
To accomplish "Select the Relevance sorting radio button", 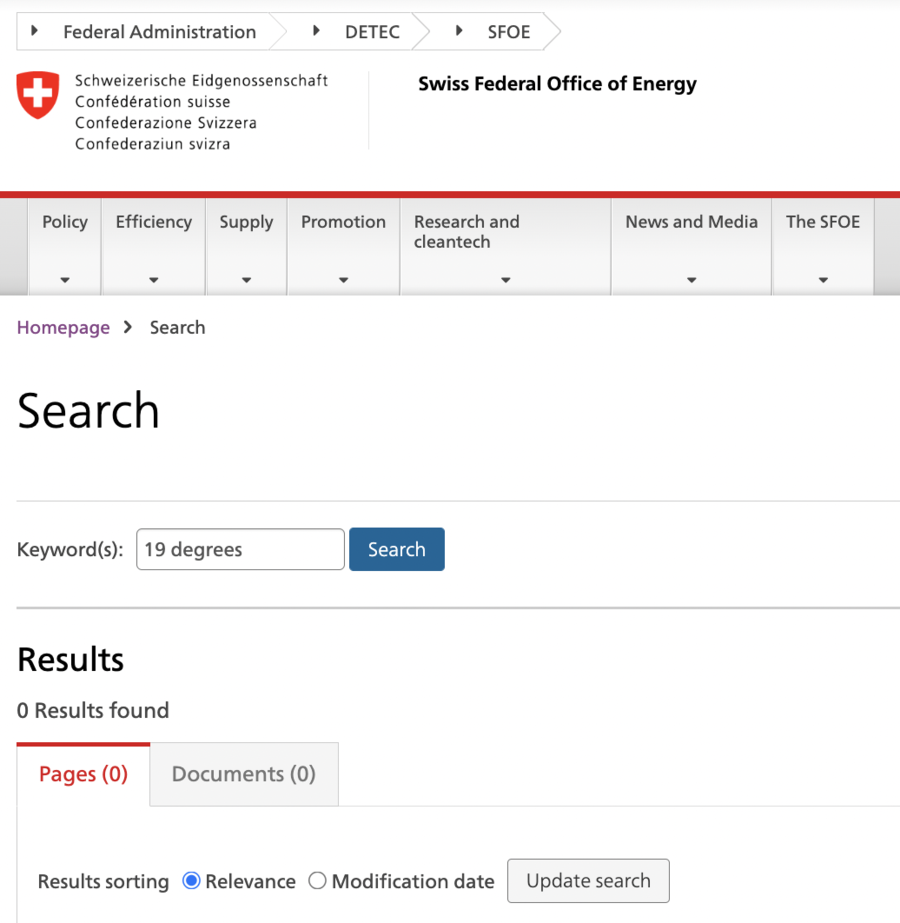I will [x=191, y=881].
